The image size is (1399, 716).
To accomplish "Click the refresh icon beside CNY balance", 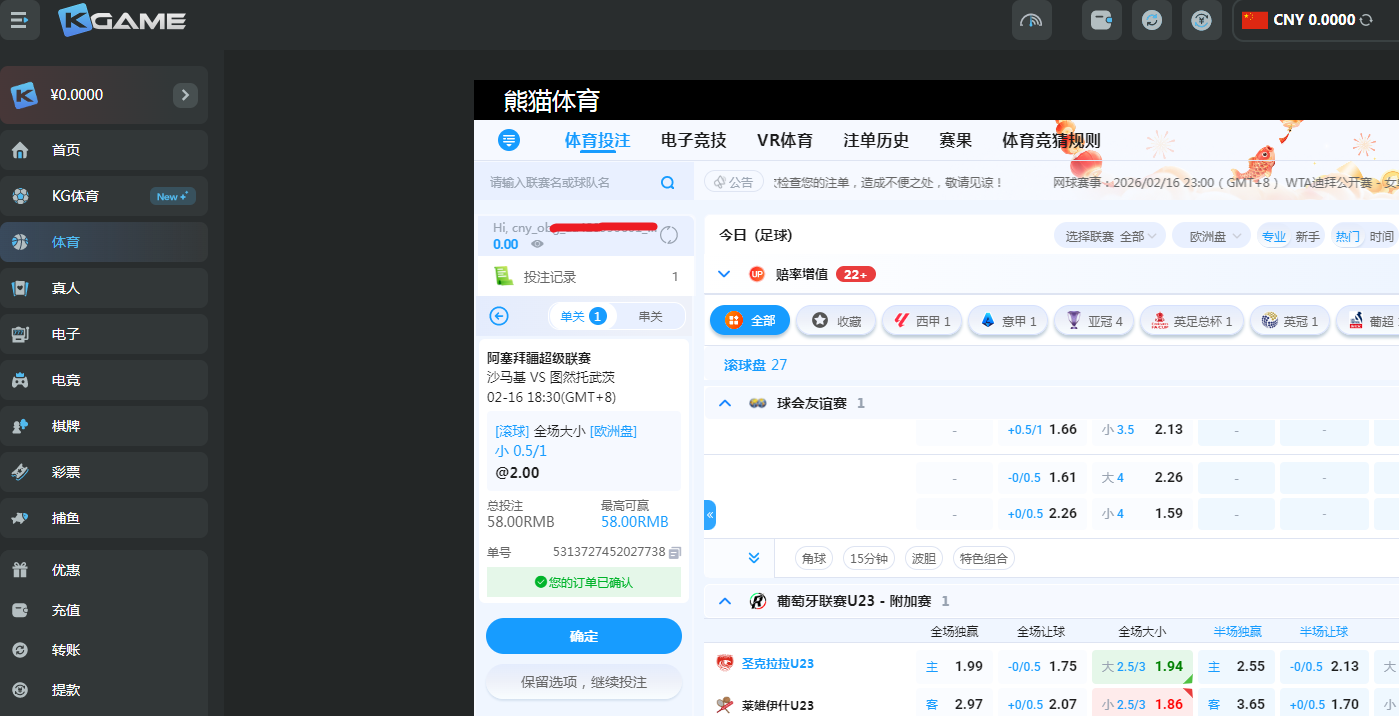I will 1366,20.
